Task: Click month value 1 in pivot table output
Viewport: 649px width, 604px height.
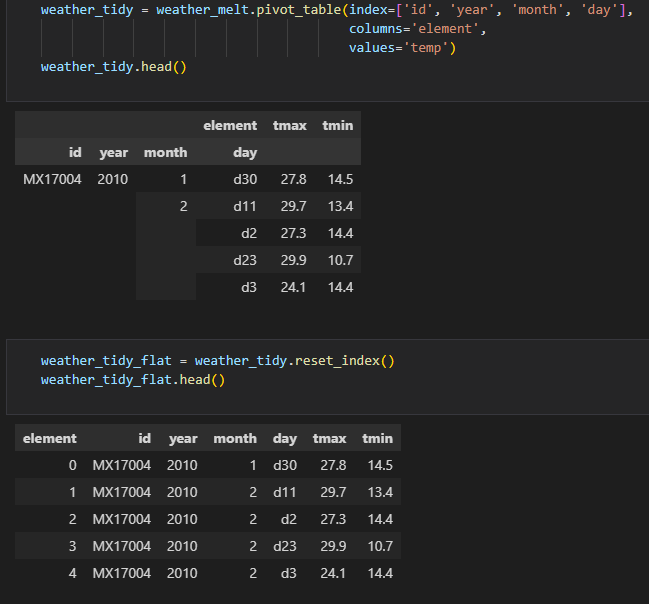Action: click(x=183, y=179)
